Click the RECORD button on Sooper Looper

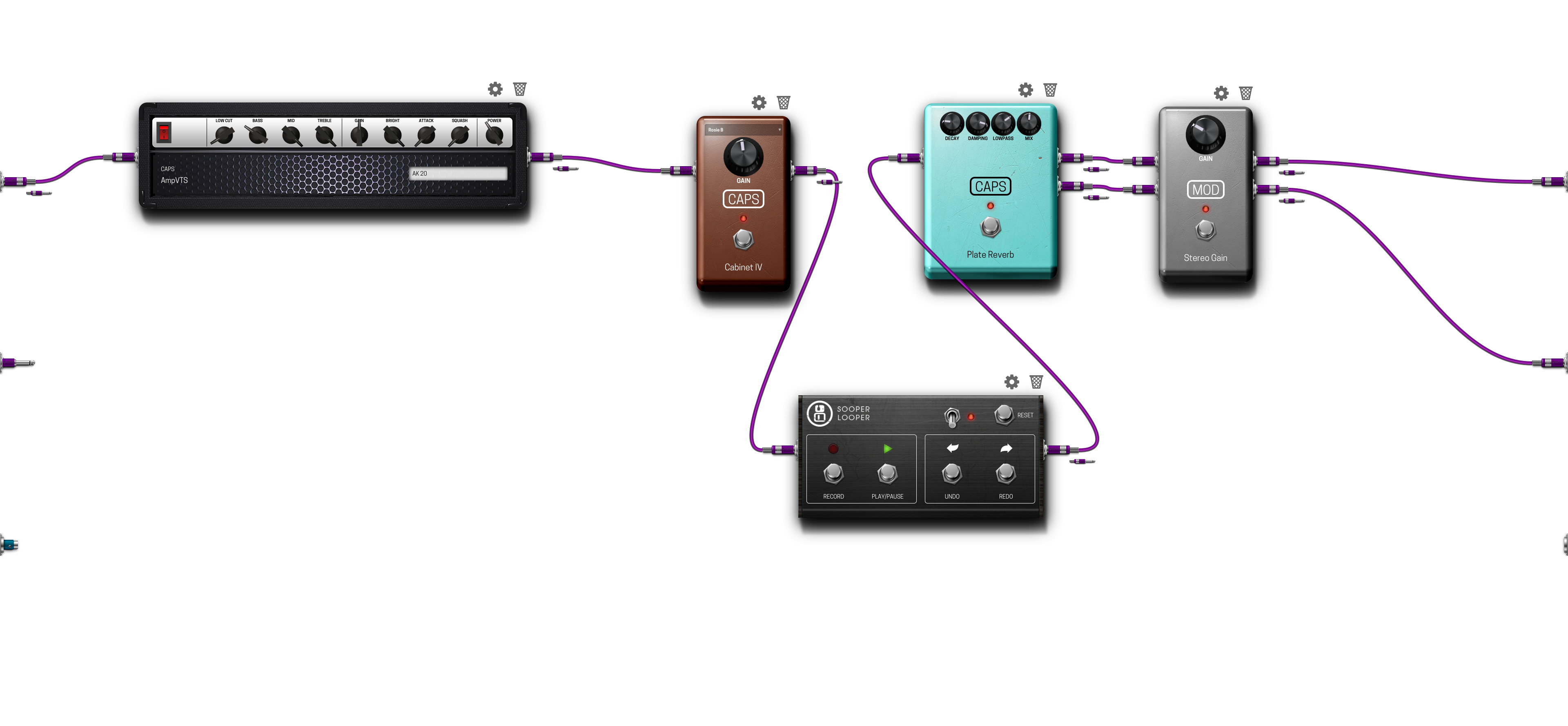(833, 475)
